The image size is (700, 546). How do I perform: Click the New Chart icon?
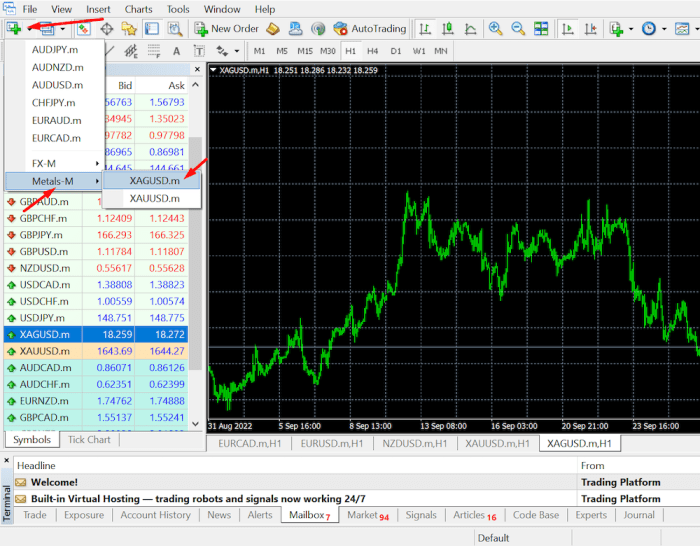[14, 29]
